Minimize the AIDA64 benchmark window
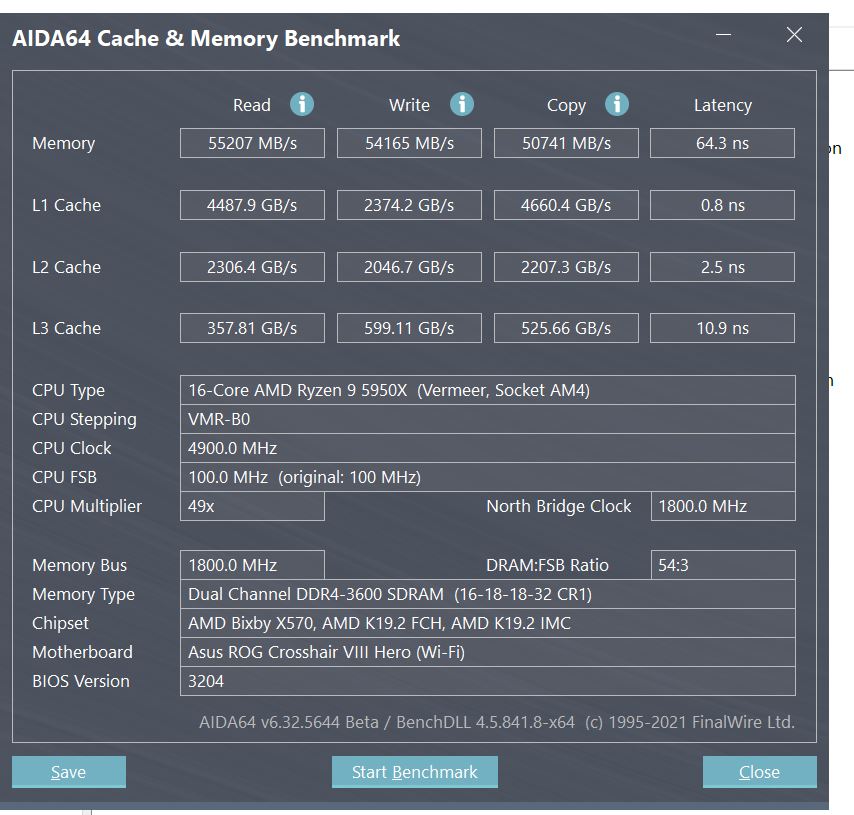Screen dimensions: 854x815 723,35
